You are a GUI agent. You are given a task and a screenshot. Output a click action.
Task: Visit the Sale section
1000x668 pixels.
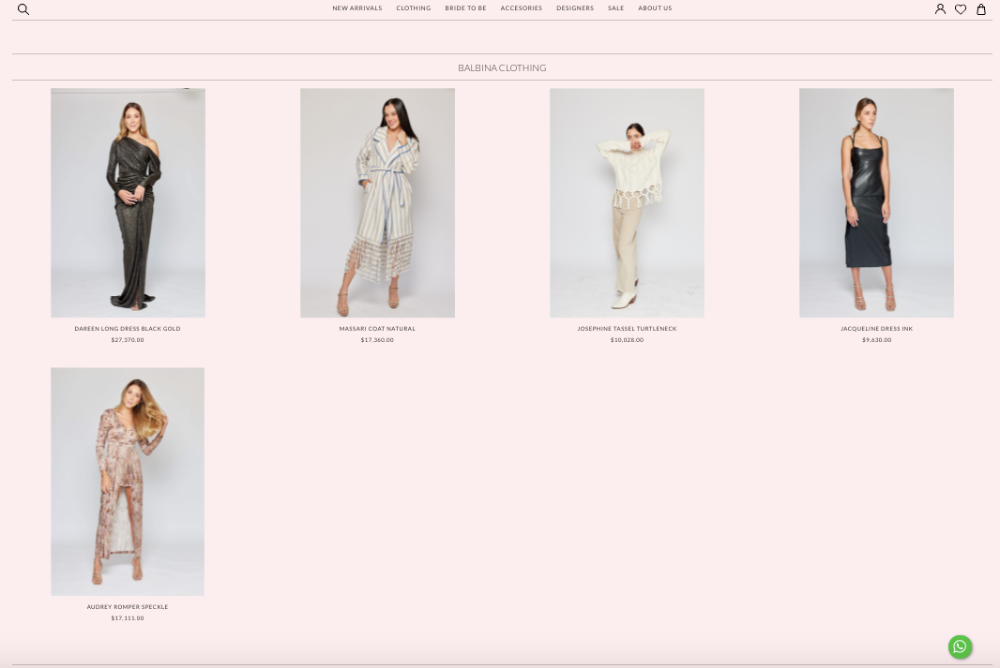[x=616, y=8]
